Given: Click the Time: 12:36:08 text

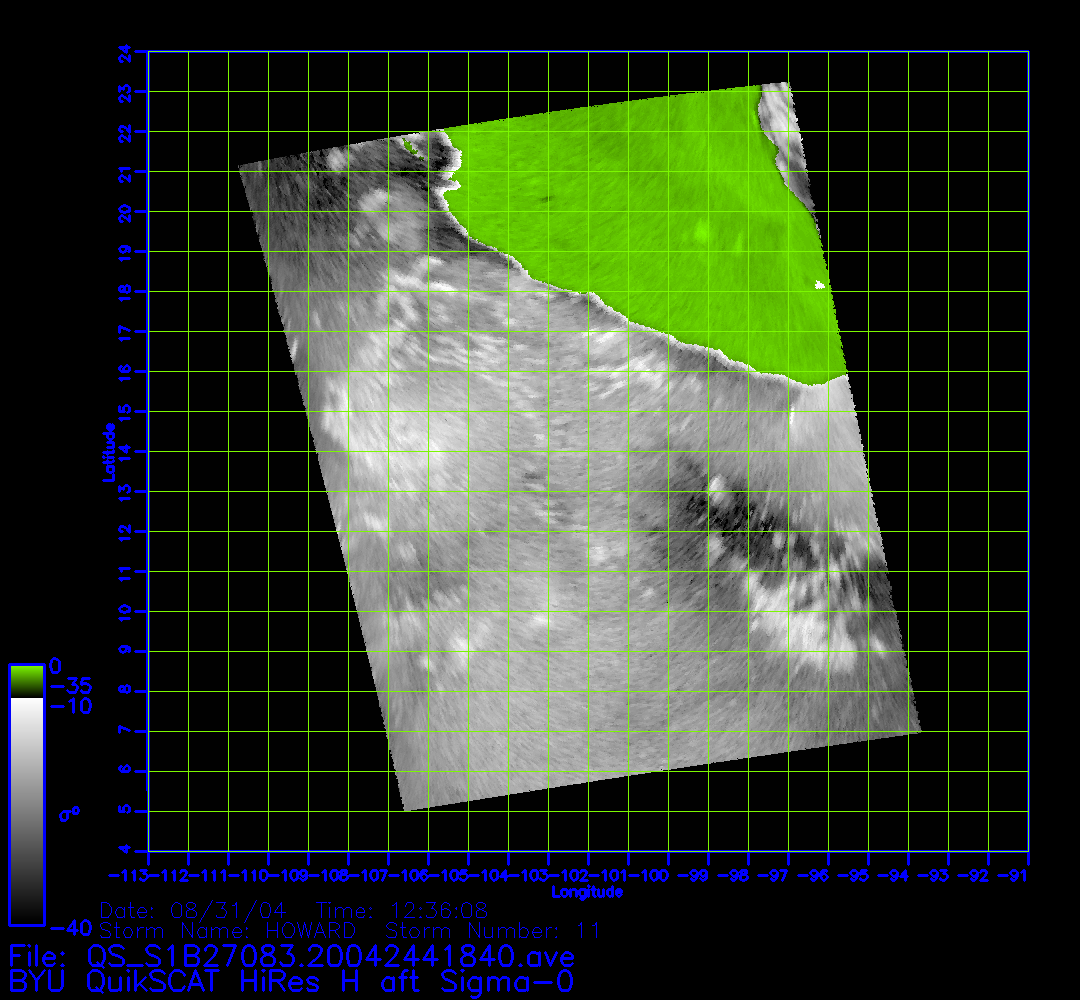Looking at the screenshot, I should (401, 910).
